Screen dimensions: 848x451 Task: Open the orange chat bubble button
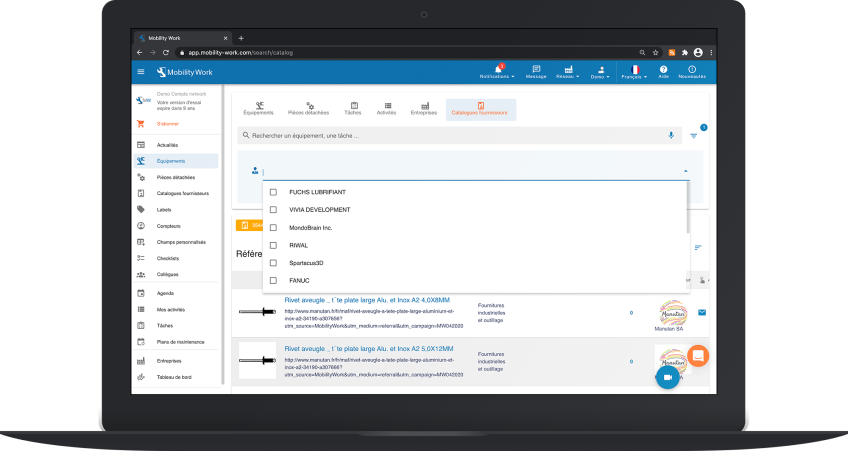tap(698, 356)
